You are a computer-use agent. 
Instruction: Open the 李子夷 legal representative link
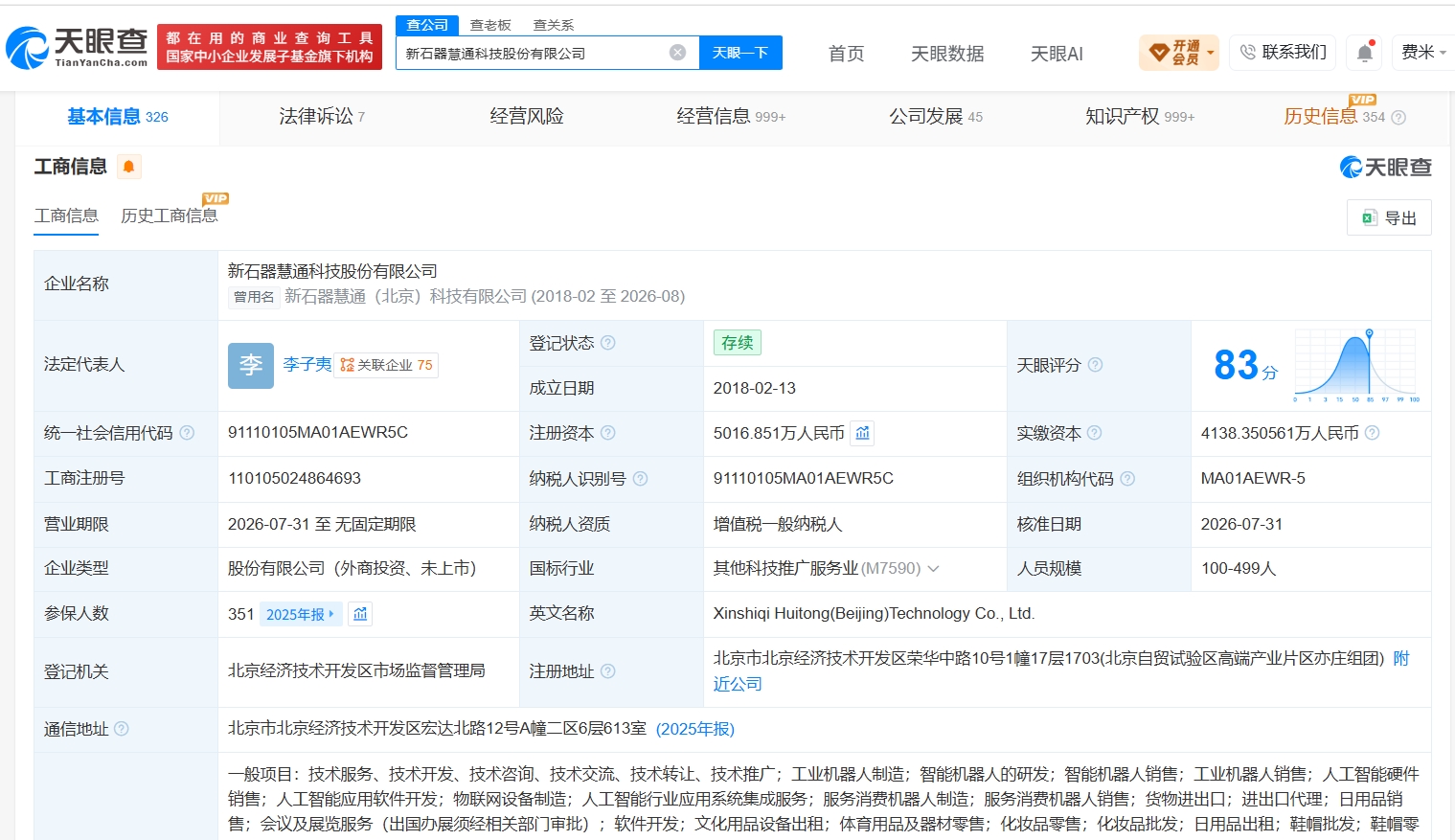(x=307, y=365)
